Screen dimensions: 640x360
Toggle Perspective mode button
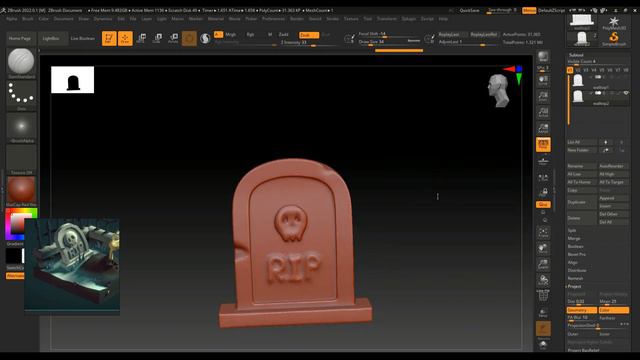tap(543, 144)
